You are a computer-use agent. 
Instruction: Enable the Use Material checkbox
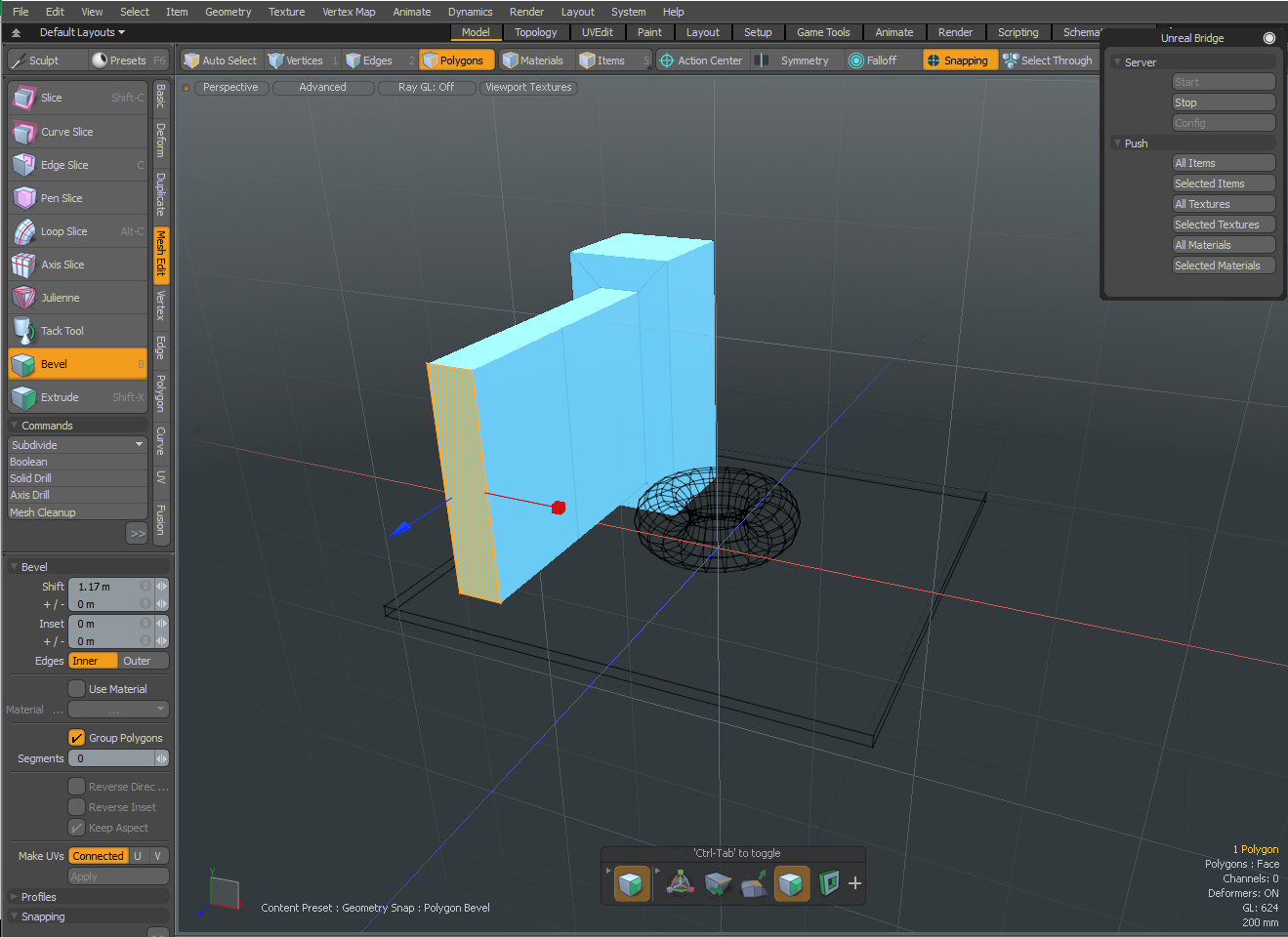click(x=76, y=689)
